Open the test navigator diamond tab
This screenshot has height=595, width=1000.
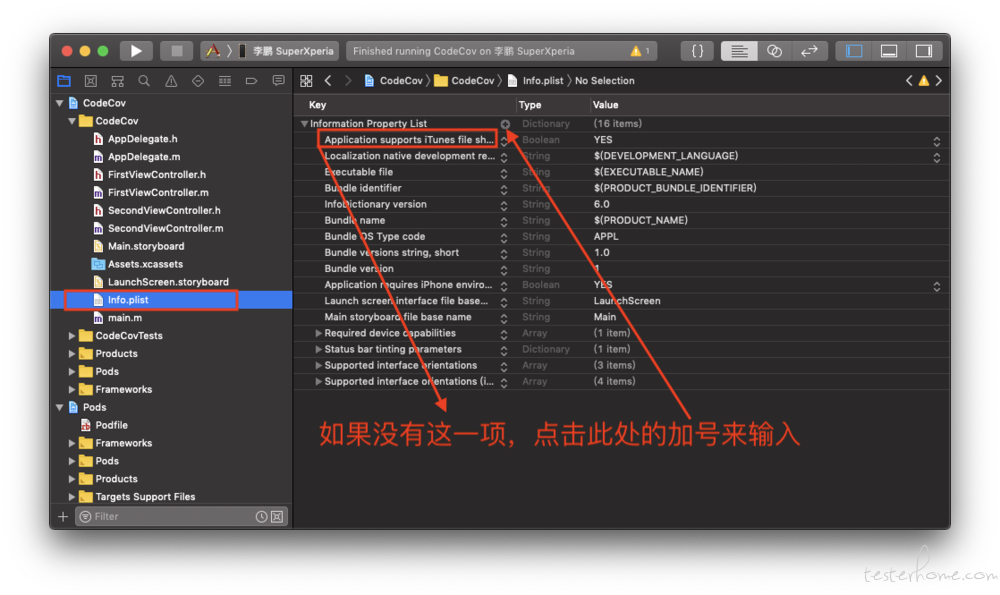tap(198, 81)
